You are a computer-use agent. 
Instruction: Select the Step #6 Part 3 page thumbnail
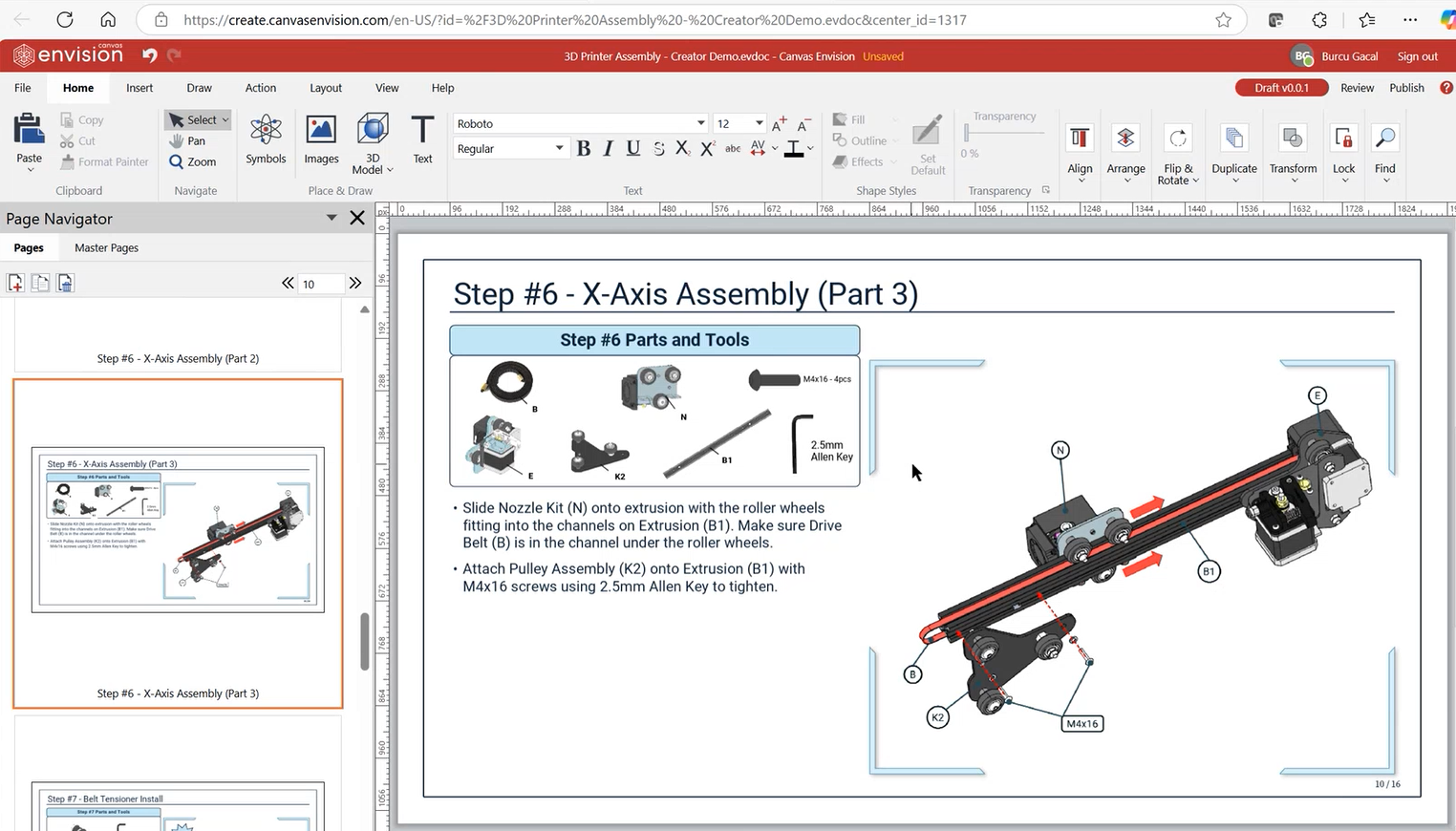[178, 530]
